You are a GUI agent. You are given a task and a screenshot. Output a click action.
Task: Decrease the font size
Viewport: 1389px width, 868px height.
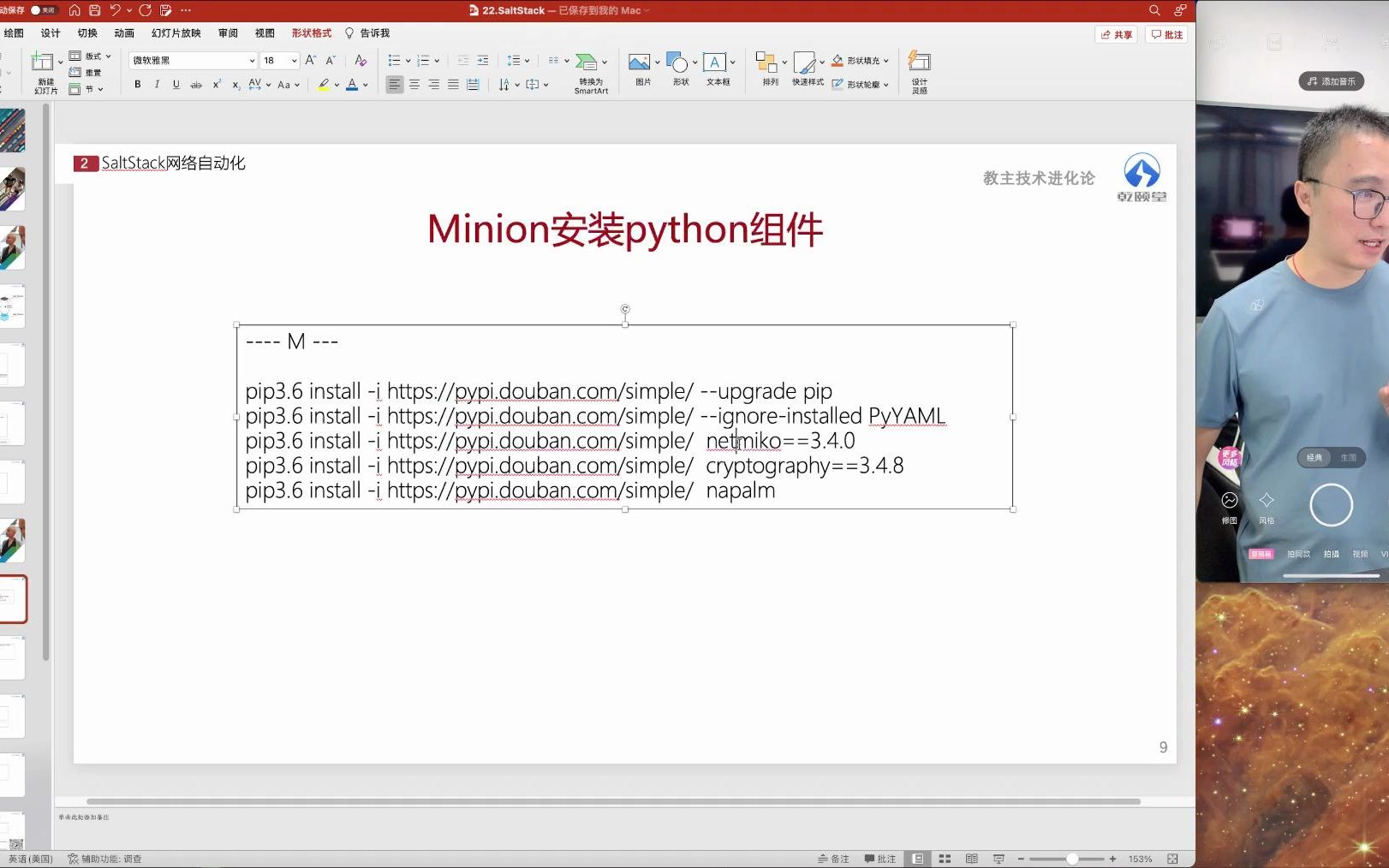tap(331, 61)
